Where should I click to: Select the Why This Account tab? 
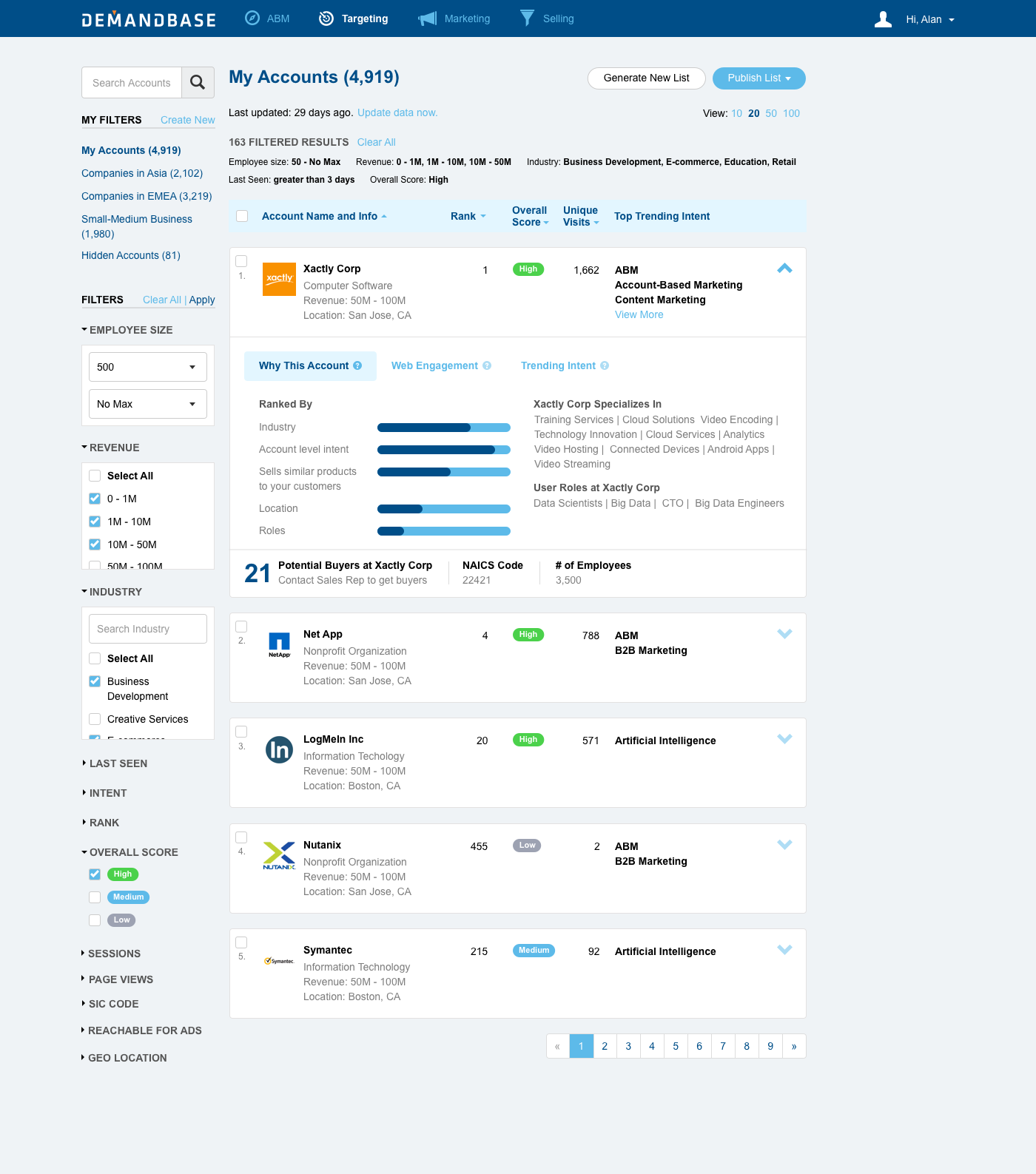click(310, 365)
